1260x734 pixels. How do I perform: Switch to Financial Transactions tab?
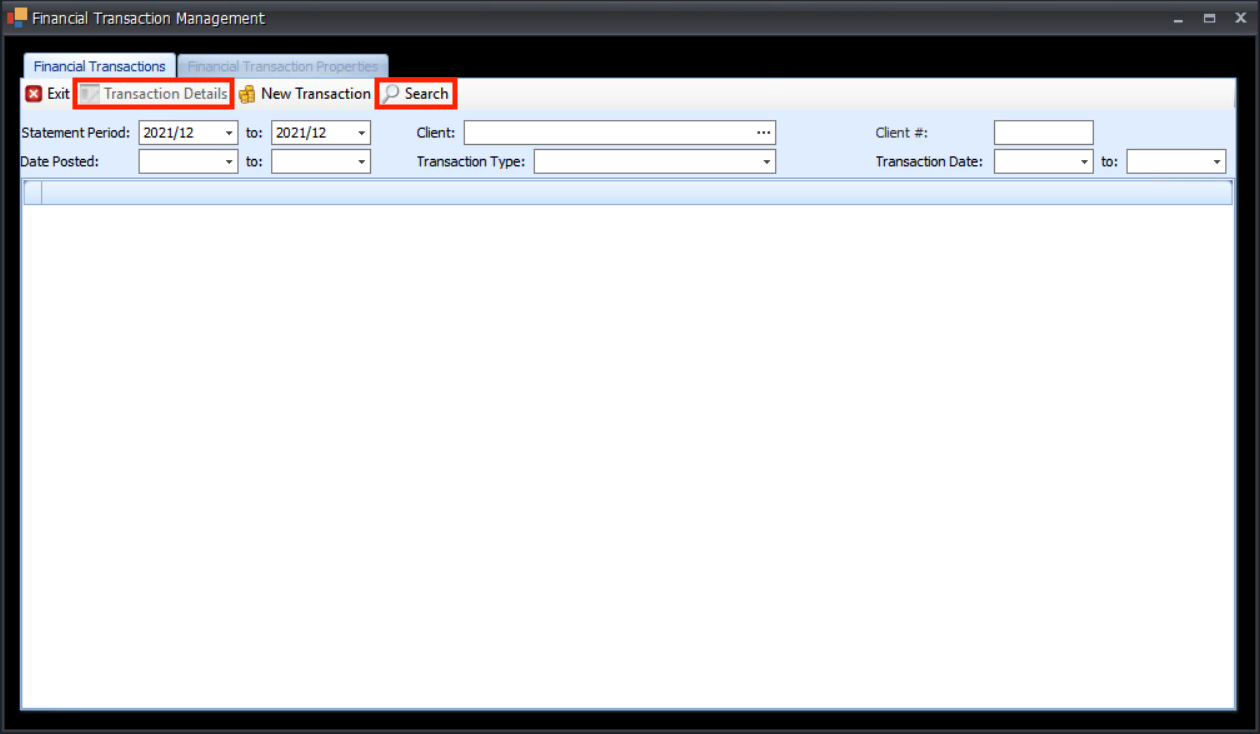(x=99, y=66)
